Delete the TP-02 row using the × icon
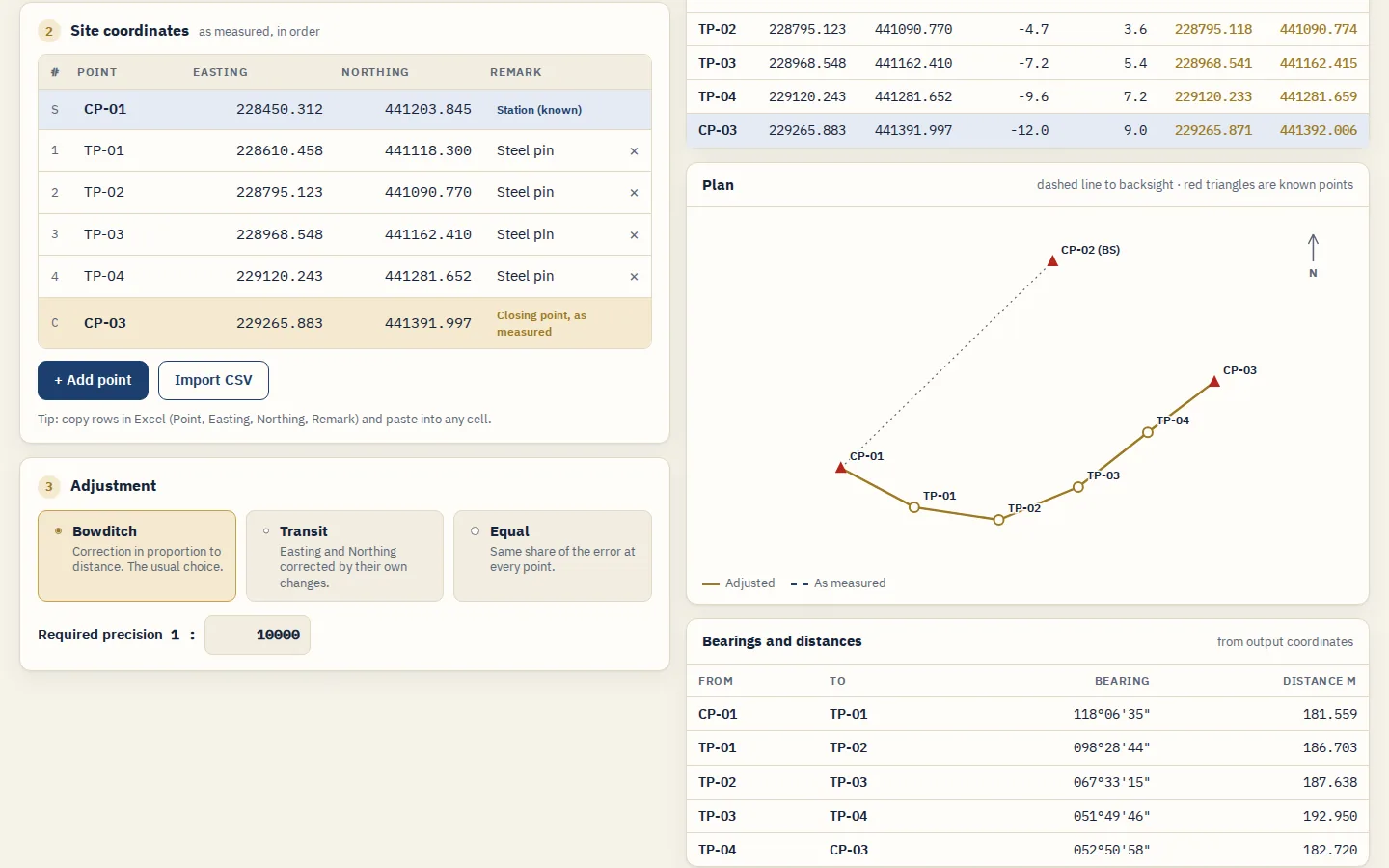 634,193
